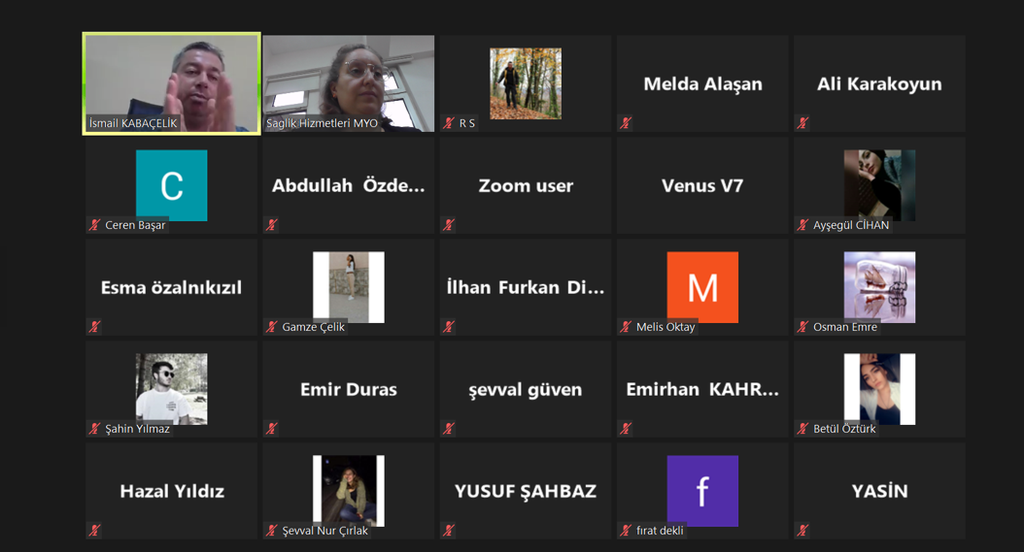Click Melda Alaşan's muted microphone icon
The height and width of the screenshot is (552, 1024).
(626, 123)
